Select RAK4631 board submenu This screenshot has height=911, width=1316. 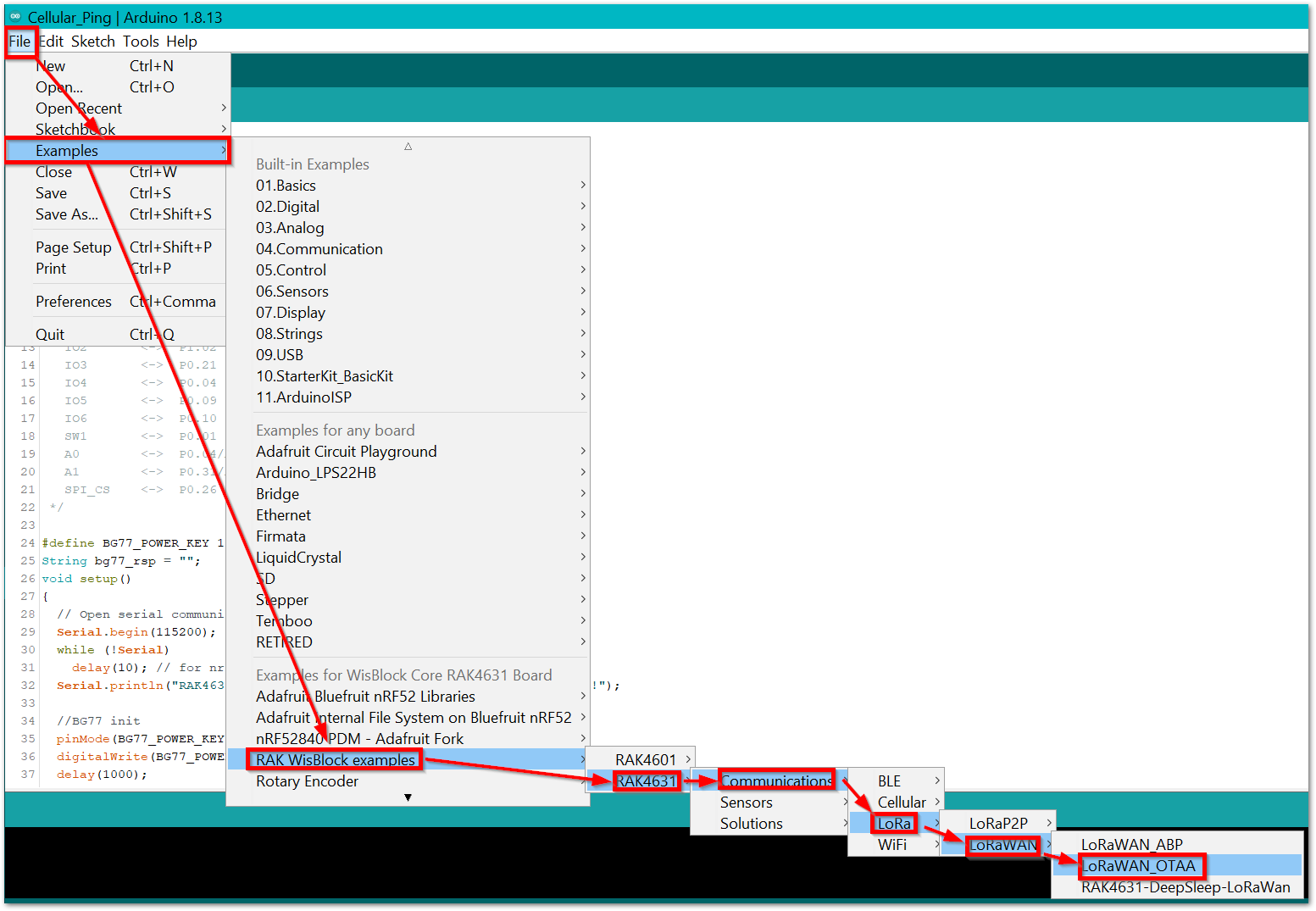coord(641,781)
